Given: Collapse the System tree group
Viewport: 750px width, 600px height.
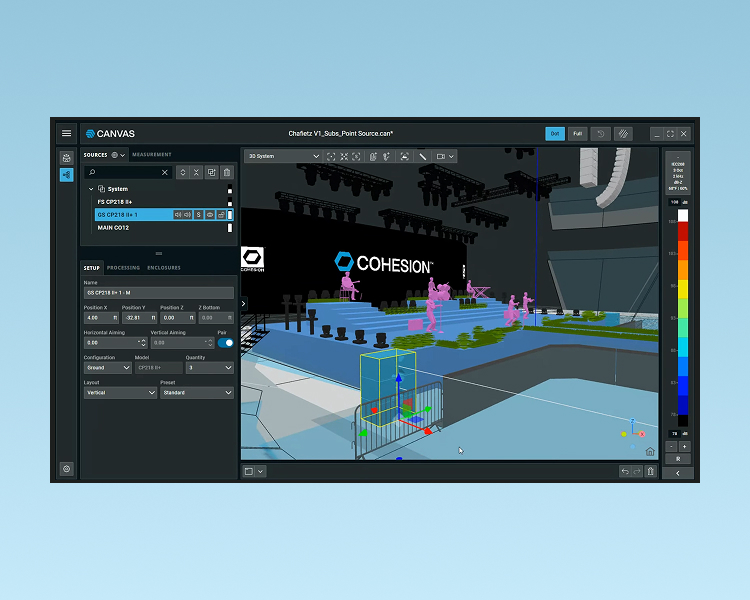Looking at the screenshot, I should click(91, 189).
